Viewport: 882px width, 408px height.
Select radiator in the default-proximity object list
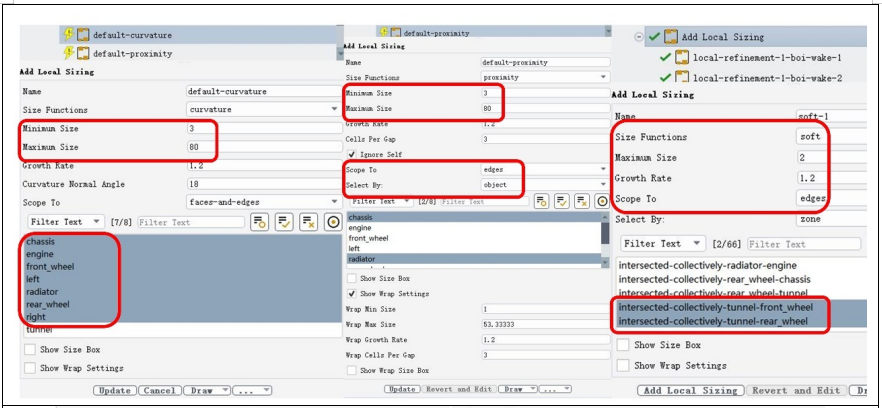point(474,259)
